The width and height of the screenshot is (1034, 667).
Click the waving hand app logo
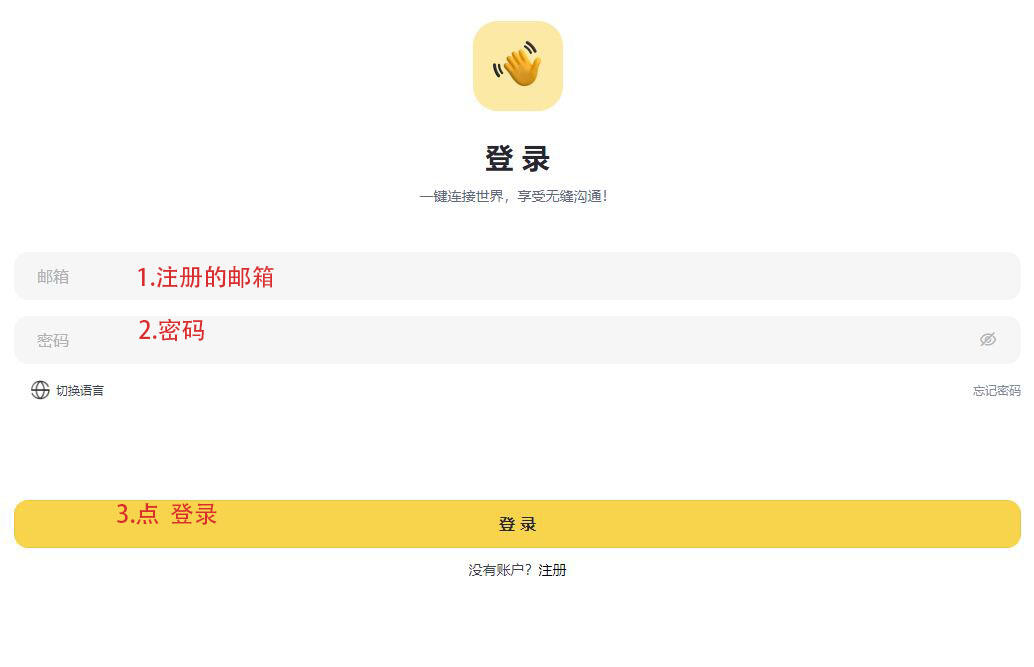click(x=518, y=66)
